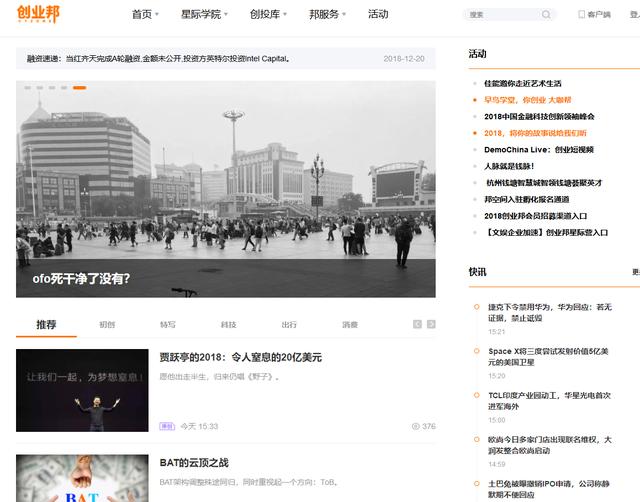
Task: Switch to the 出行 tab
Action: (289, 325)
